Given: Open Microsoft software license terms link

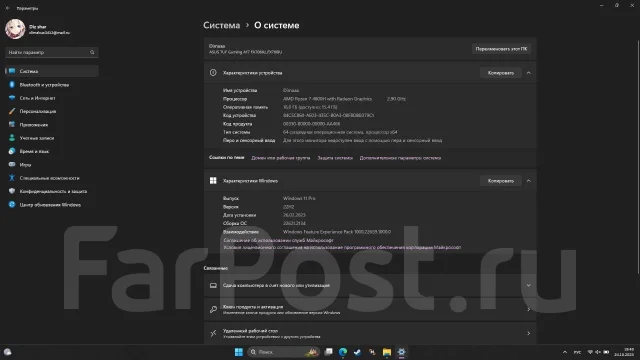Looking at the screenshot, I should 342,247.
